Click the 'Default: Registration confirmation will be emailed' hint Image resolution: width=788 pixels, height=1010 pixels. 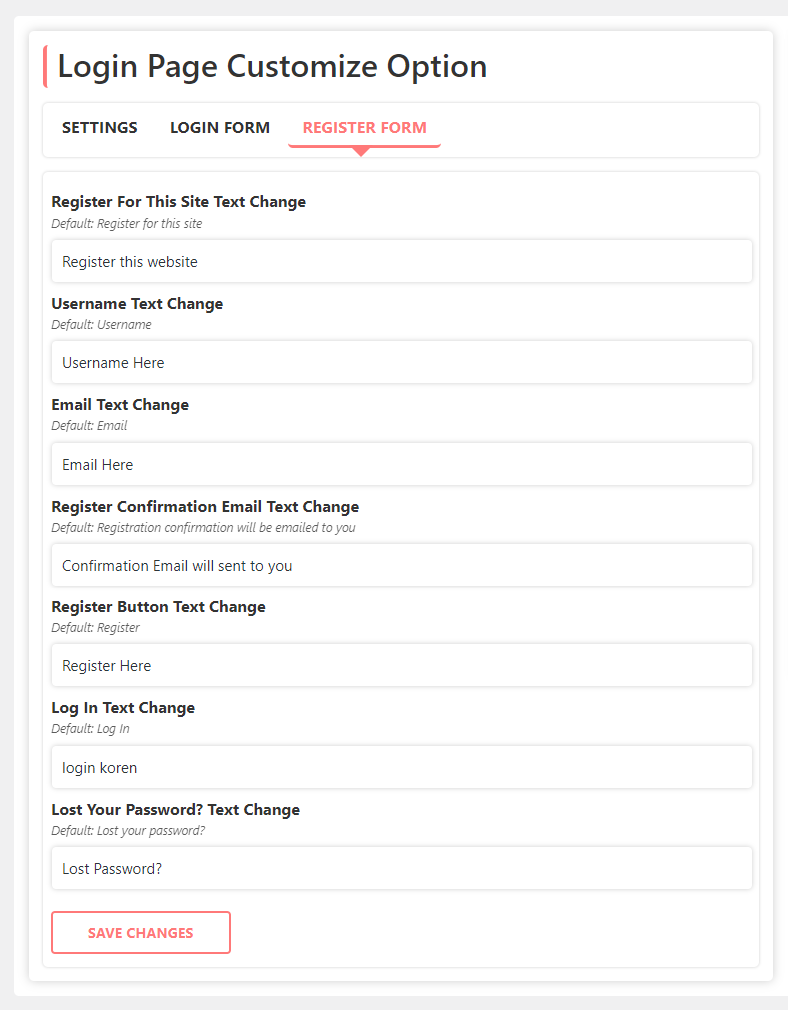pos(203,528)
